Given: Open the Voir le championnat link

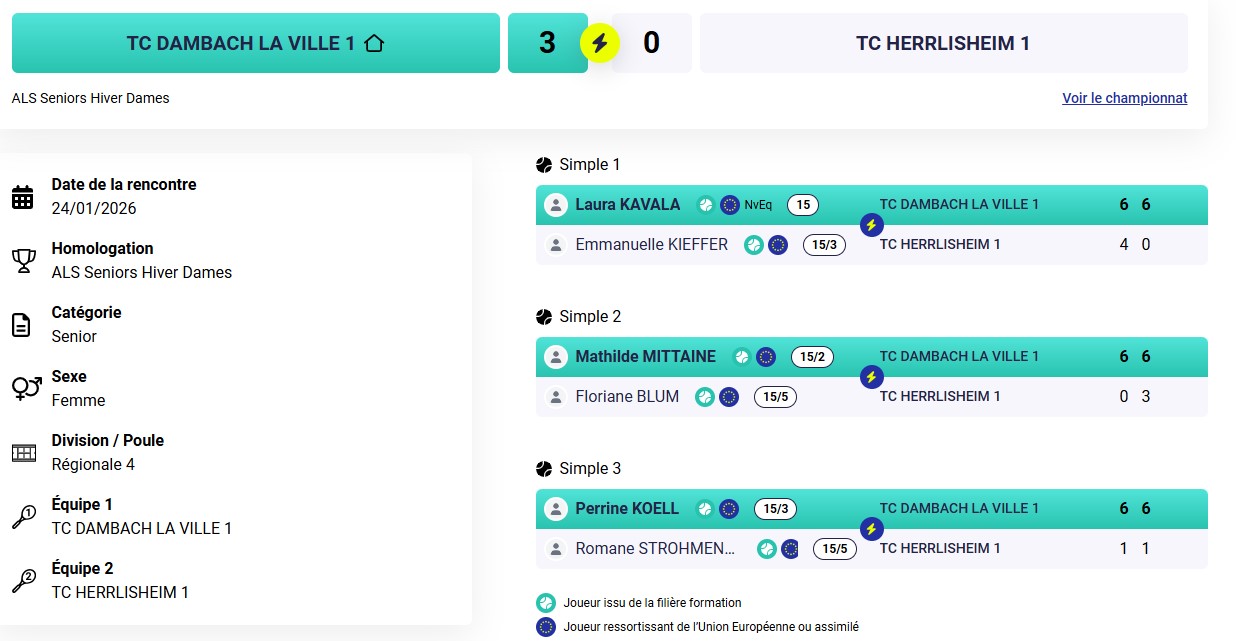Looking at the screenshot, I should point(1124,98).
